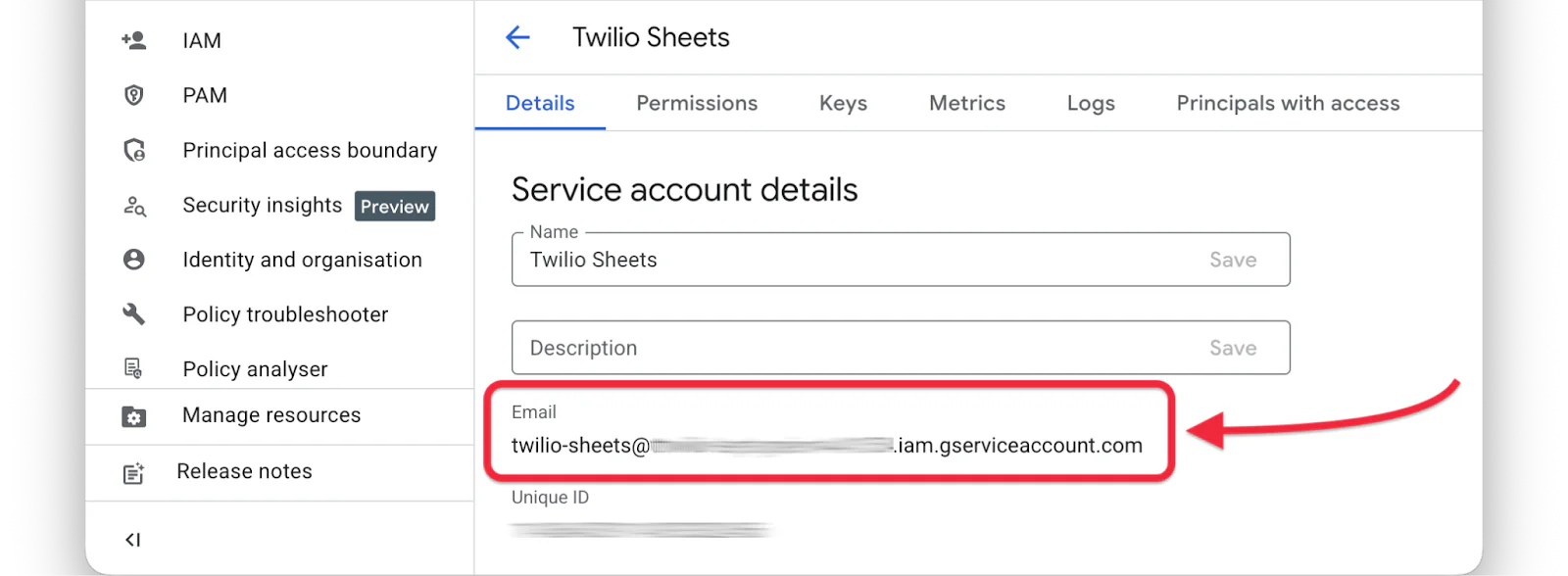Select the Policy troubleshooter wrench icon

(x=134, y=313)
